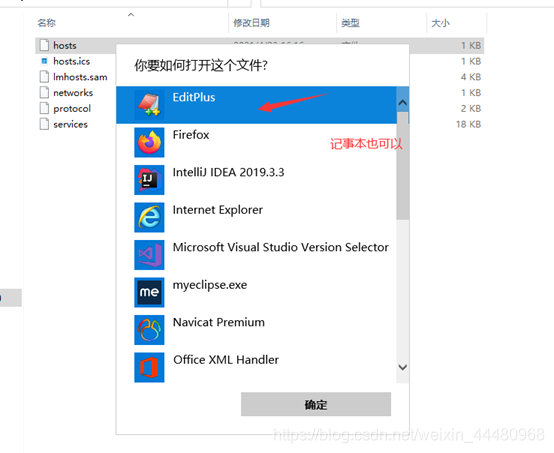Select Microsoft Visual Studio Version Selector text
This screenshot has width=554, height=453.
281,247
